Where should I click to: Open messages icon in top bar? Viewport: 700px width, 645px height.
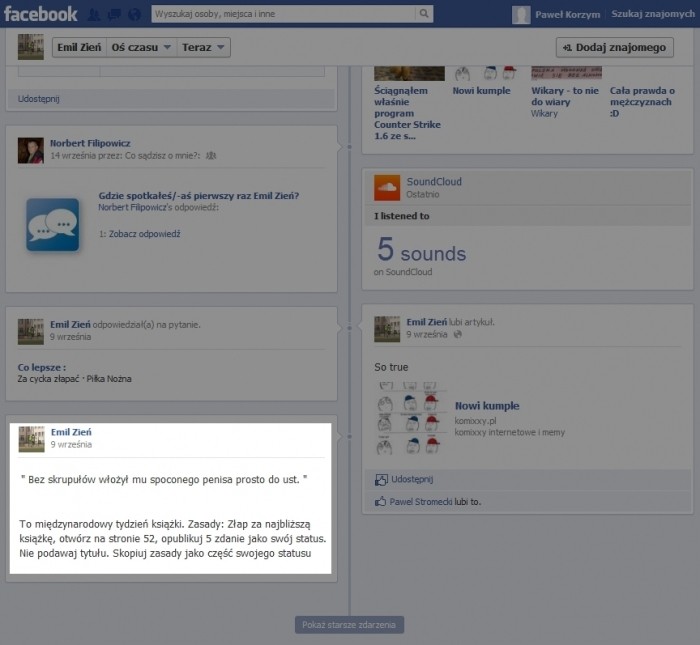point(112,15)
